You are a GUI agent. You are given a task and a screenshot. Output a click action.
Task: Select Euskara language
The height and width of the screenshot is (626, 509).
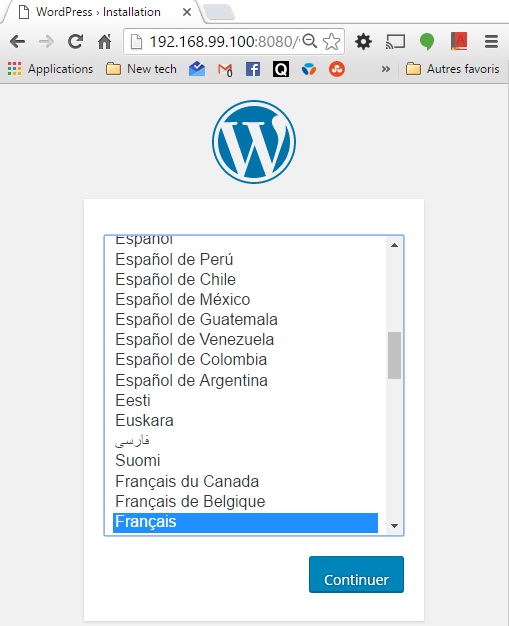pyautogui.click(x=246, y=420)
